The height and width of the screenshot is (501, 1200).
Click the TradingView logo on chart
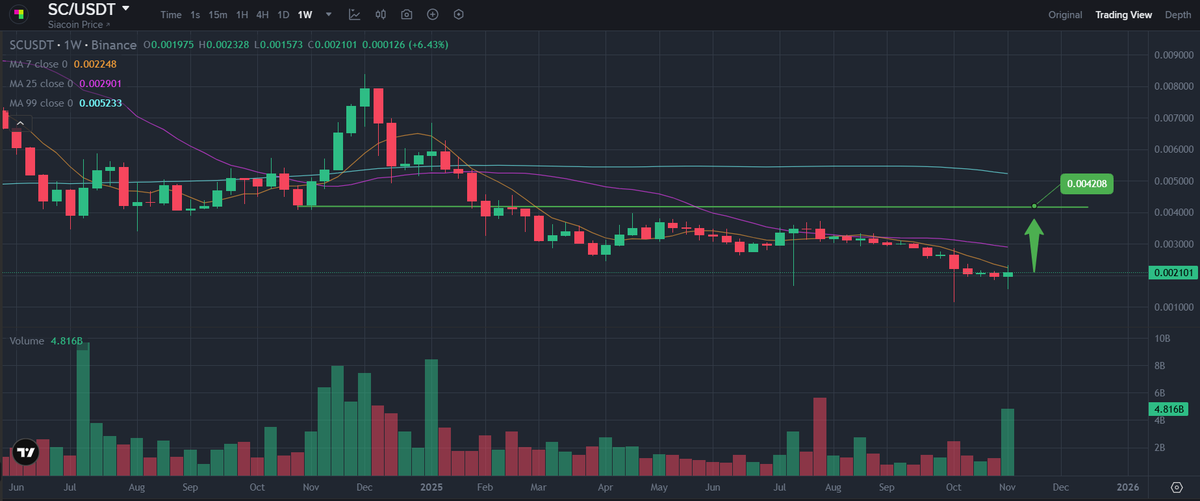pos(26,453)
